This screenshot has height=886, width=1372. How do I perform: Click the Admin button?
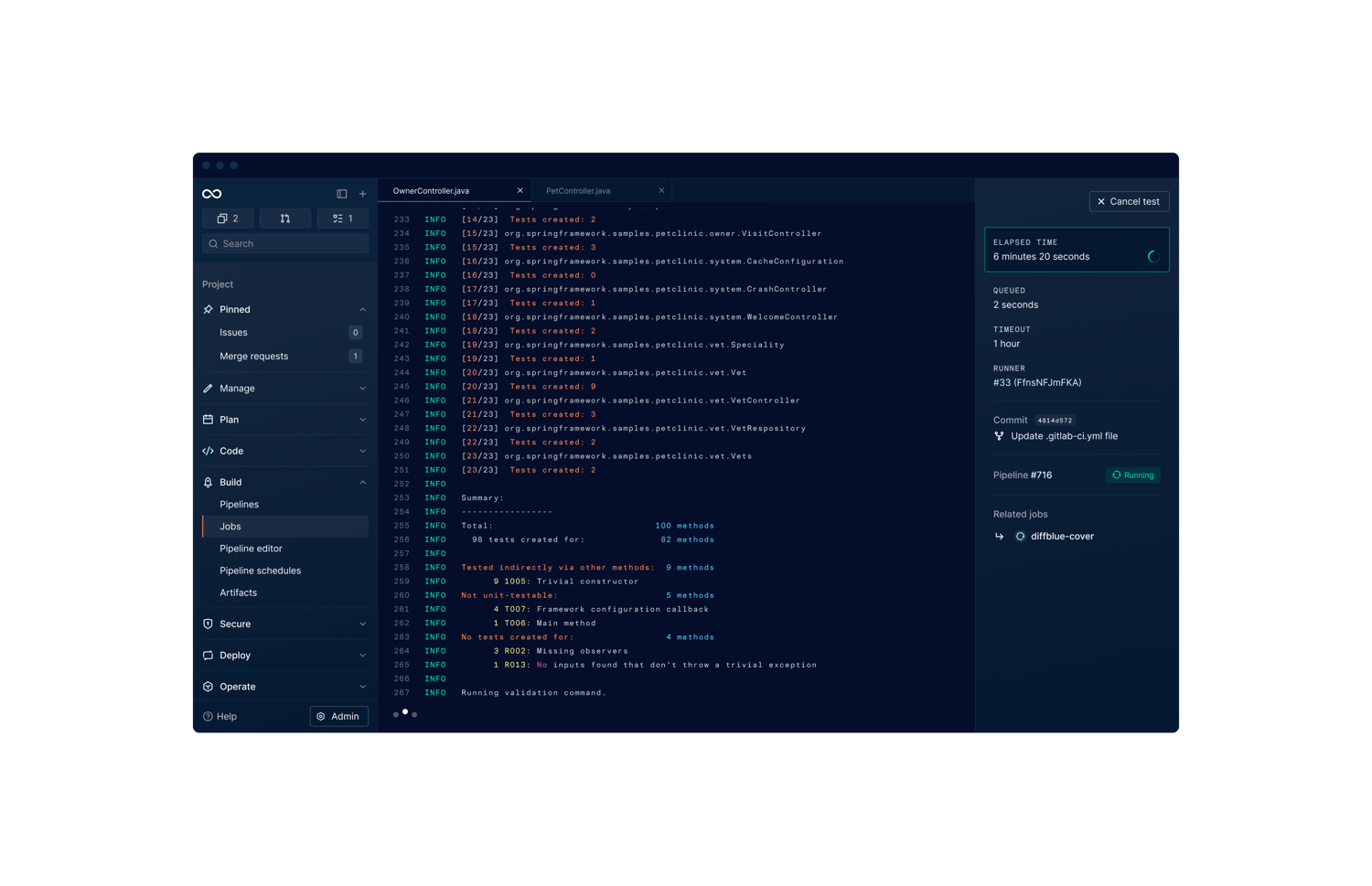pos(338,717)
